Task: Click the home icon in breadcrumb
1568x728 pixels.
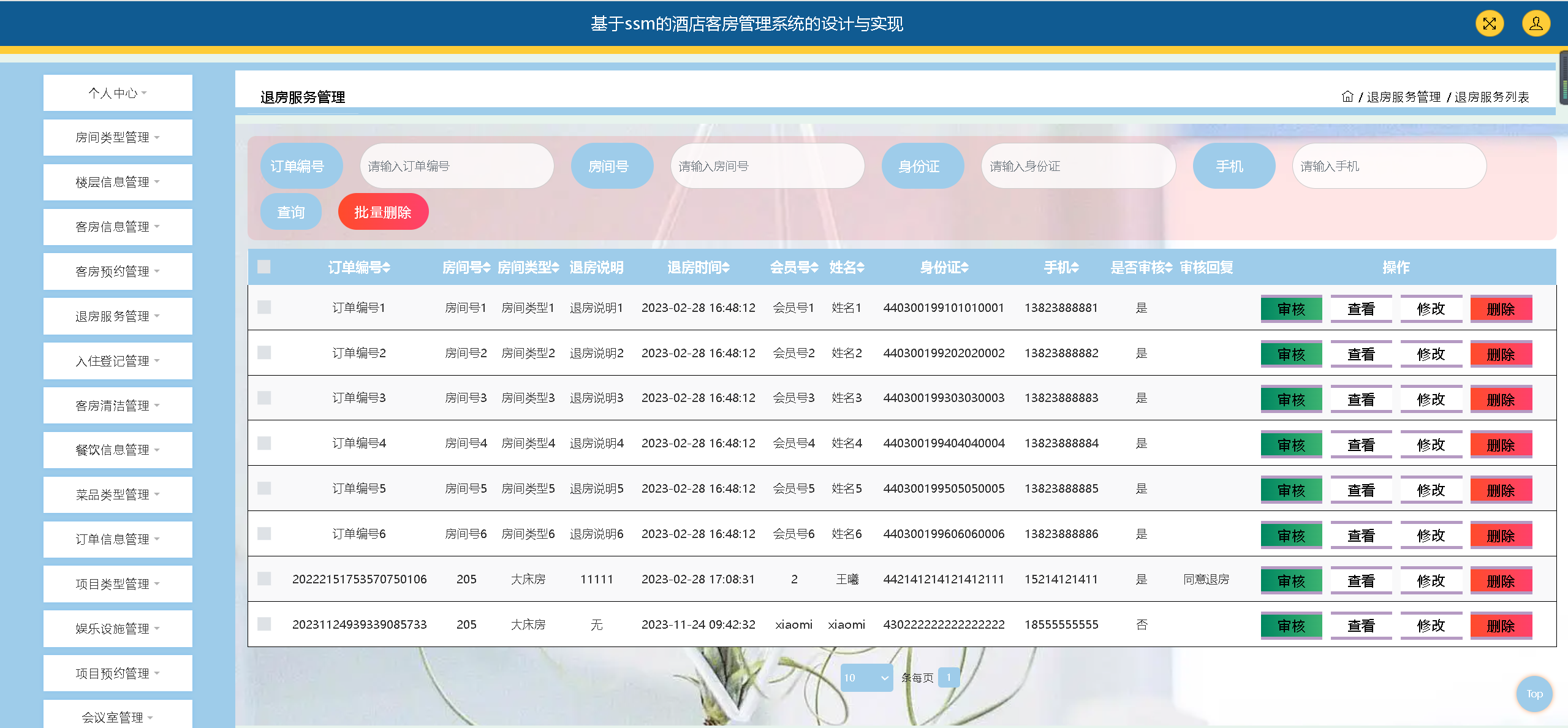Action: tap(1347, 97)
